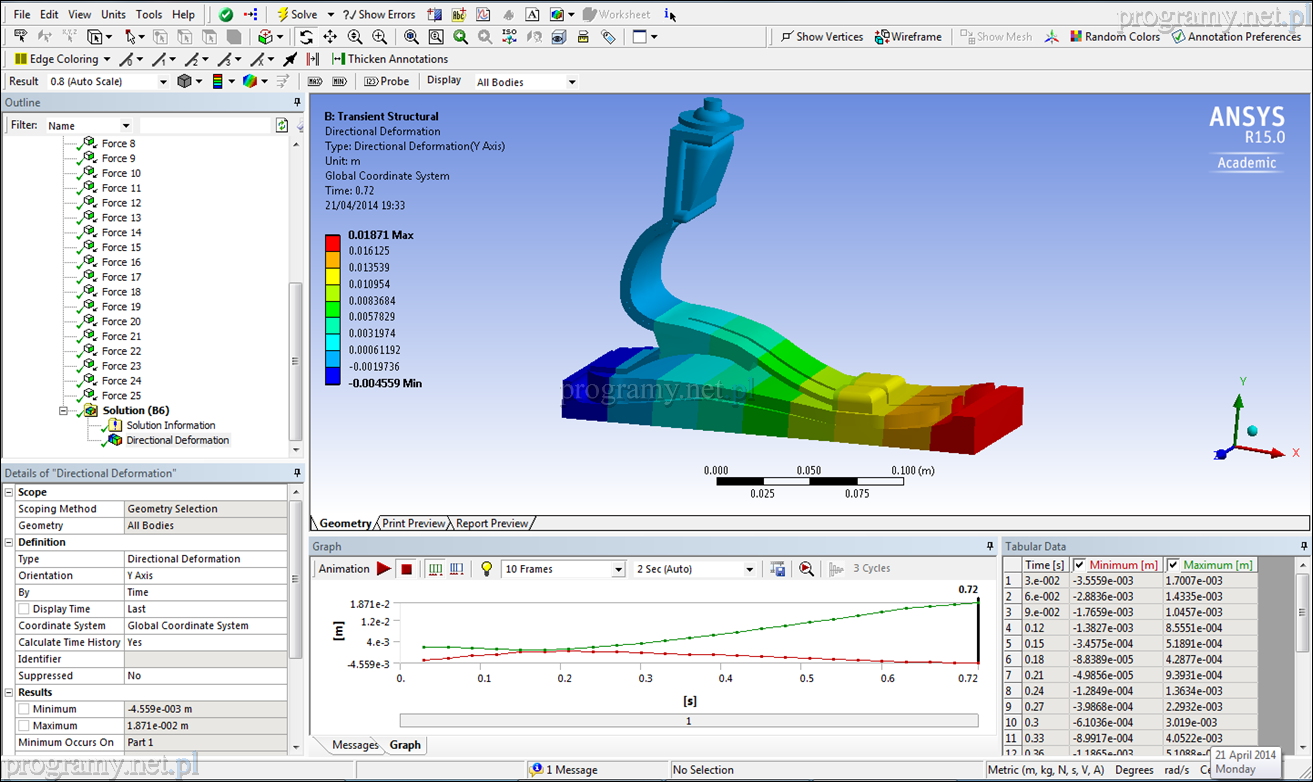Image resolution: width=1313 pixels, height=782 pixels.
Task: Switch to the Print Preview tab
Action: click(x=414, y=523)
